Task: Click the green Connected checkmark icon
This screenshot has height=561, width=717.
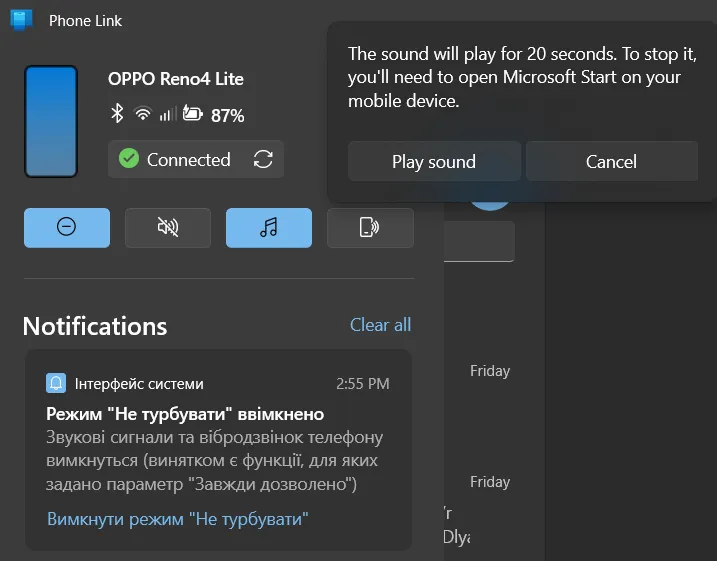Action: click(129, 159)
